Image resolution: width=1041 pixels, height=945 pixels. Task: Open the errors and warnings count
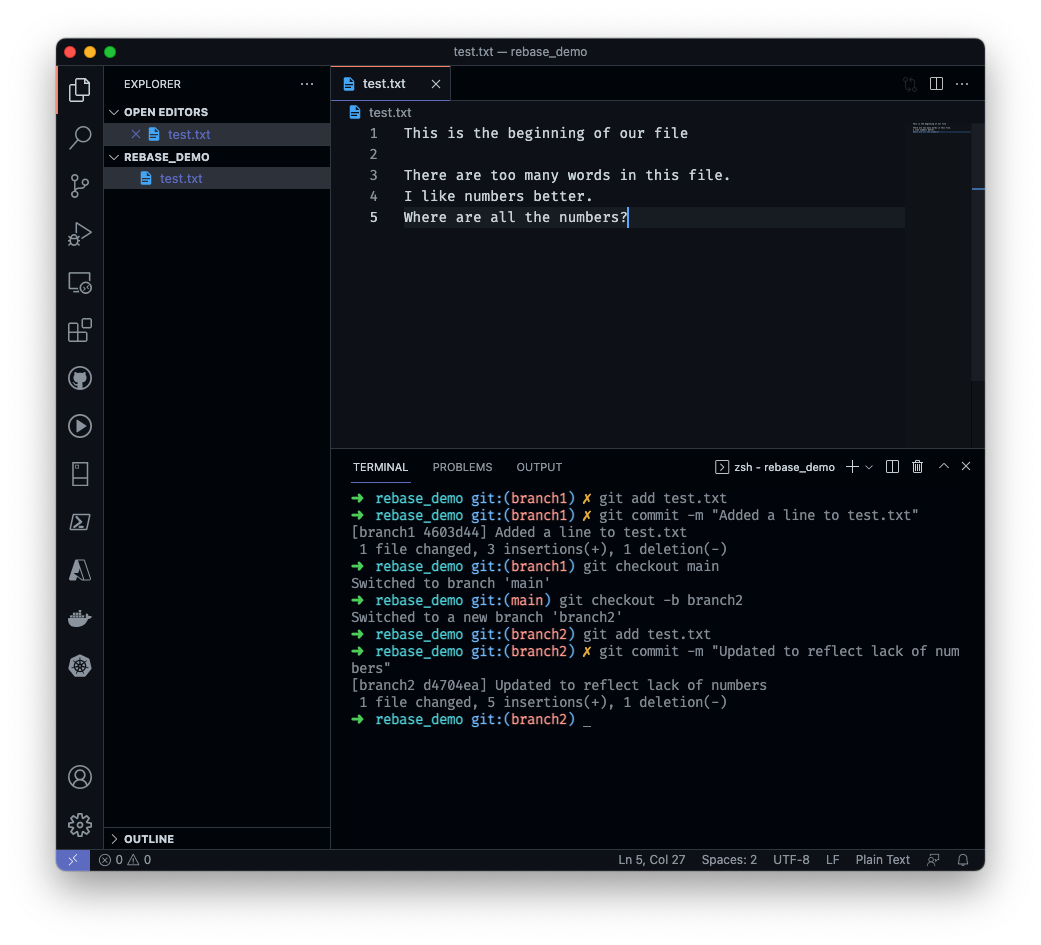125,860
